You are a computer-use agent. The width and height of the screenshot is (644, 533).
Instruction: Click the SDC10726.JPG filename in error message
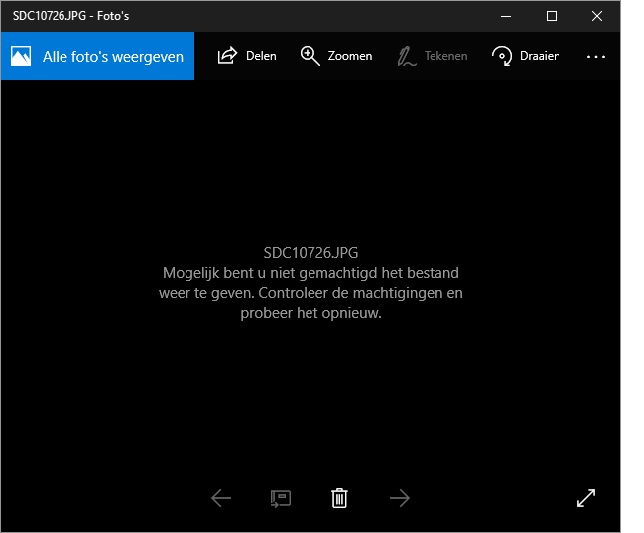(310, 252)
